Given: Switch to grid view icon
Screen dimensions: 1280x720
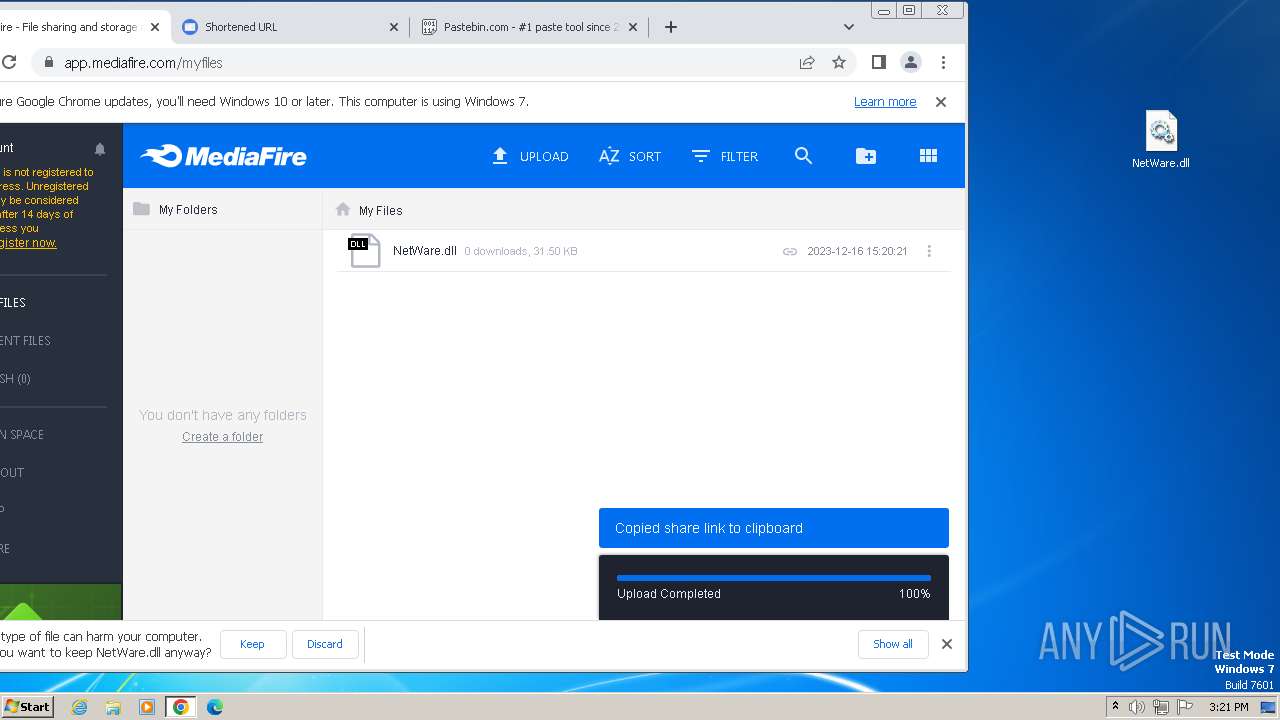Looking at the screenshot, I should 928,156.
